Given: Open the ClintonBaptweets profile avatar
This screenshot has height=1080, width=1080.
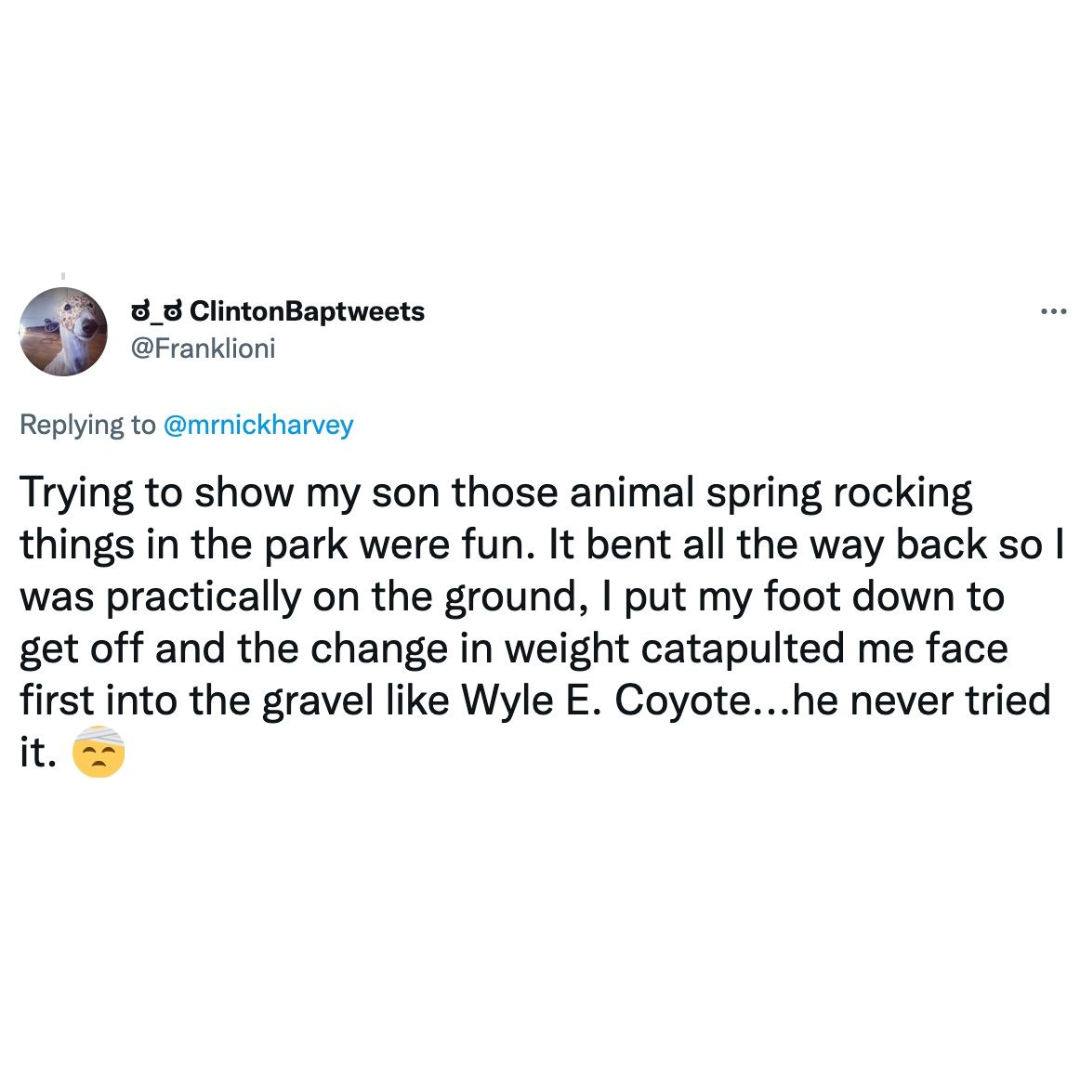Looking at the screenshot, I should click(x=64, y=332).
